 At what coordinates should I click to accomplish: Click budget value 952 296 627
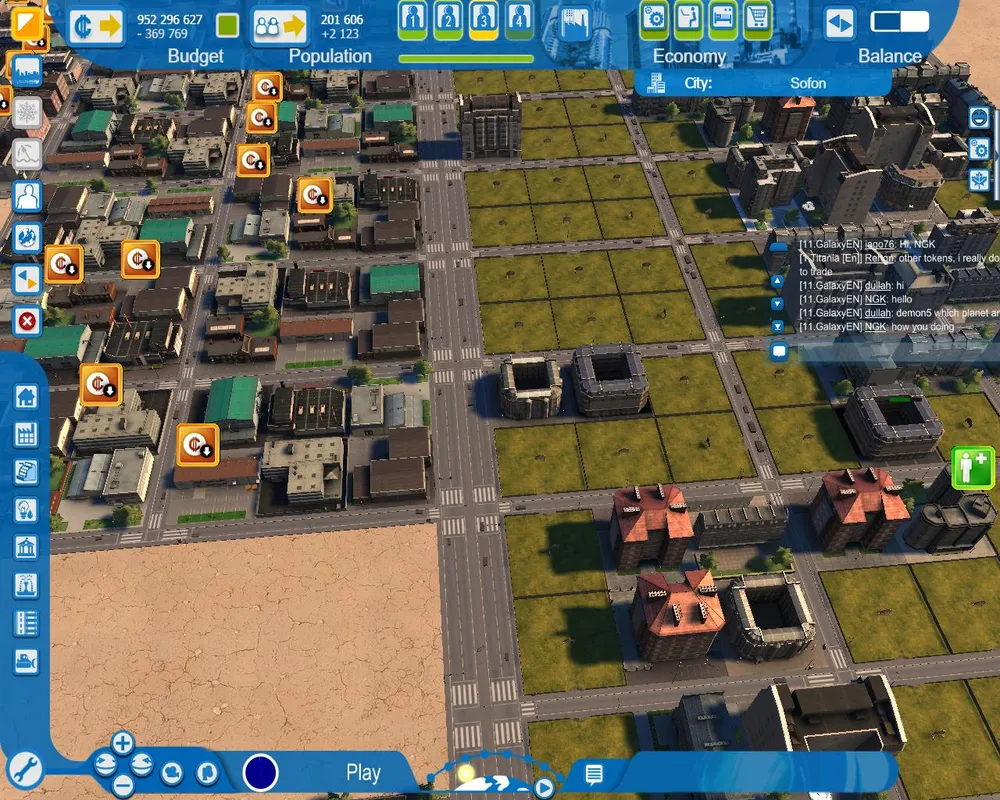pyautogui.click(x=170, y=20)
